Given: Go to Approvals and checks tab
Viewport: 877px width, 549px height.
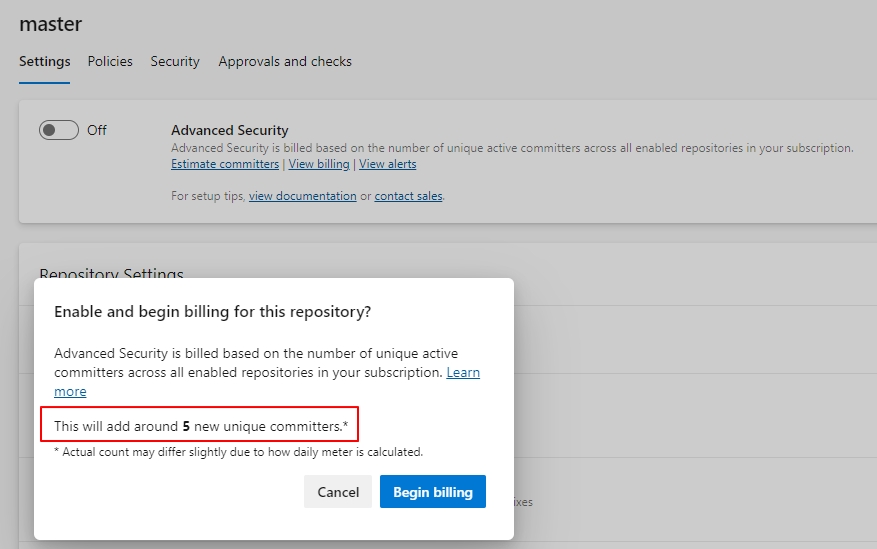Looking at the screenshot, I should (285, 61).
